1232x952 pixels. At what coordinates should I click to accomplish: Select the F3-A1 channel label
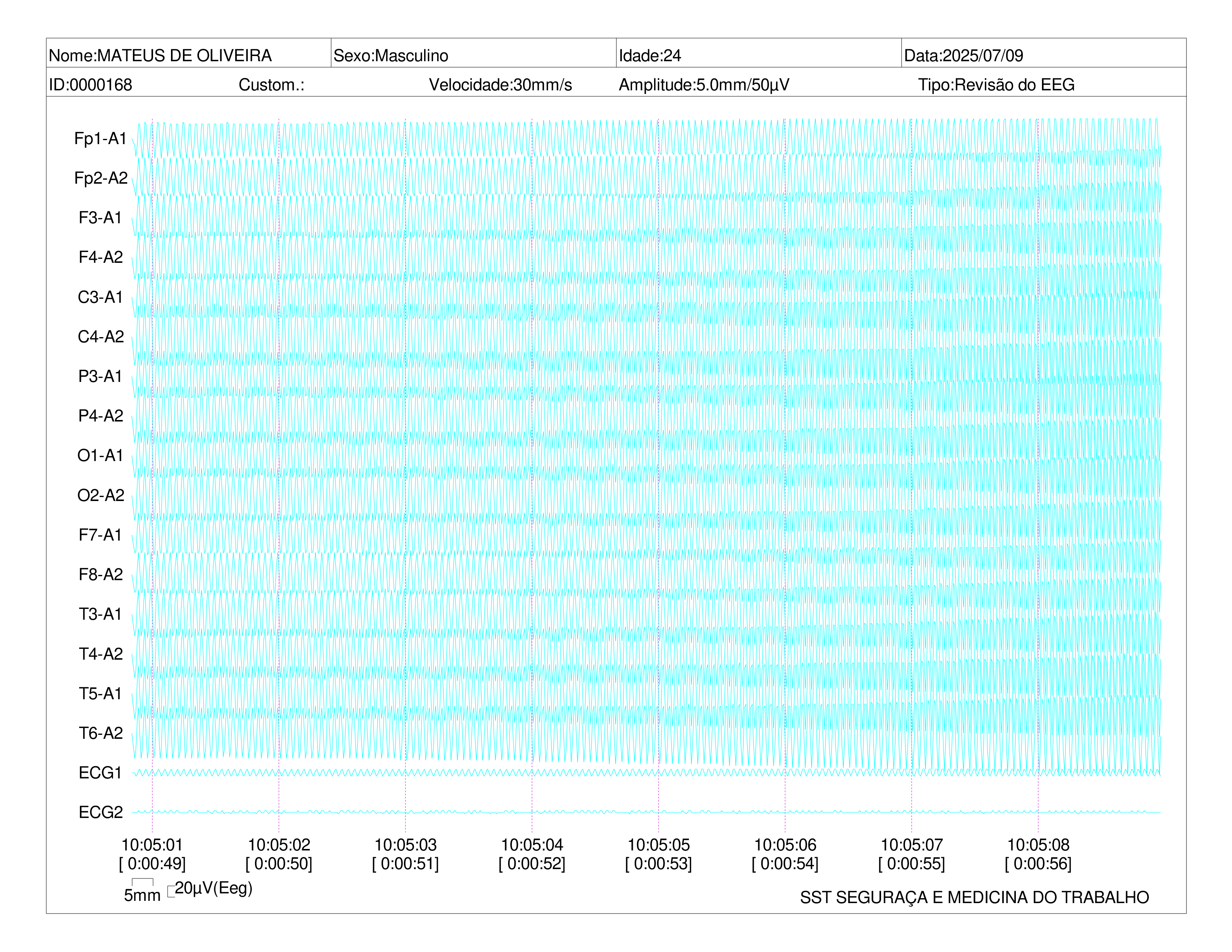[100, 218]
